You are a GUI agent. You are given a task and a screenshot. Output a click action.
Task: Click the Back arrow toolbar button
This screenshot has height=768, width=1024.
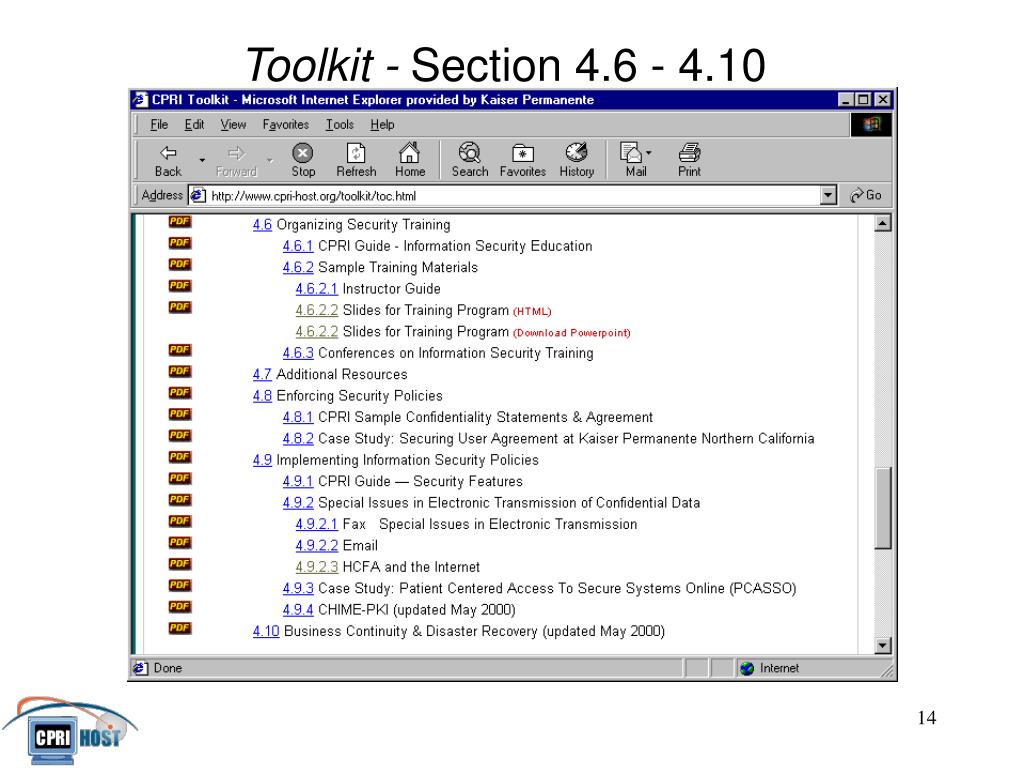[168, 161]
